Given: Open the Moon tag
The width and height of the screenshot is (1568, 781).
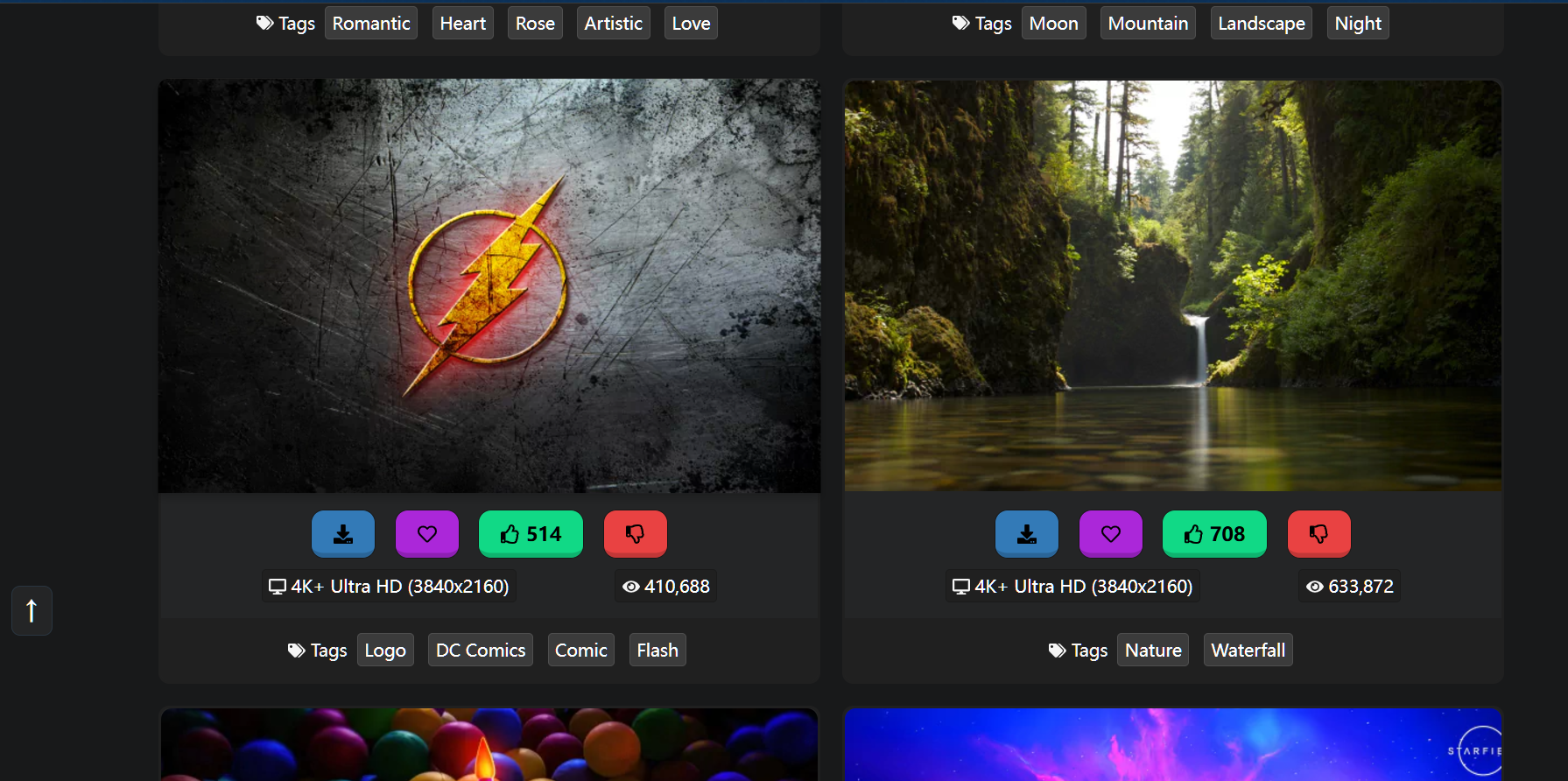Looking at the screenshot, I should pos(1054,24).
